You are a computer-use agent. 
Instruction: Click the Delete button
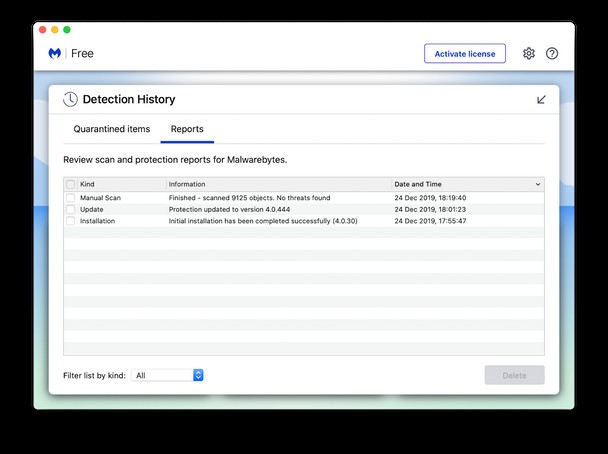click(x=514, y=375)
